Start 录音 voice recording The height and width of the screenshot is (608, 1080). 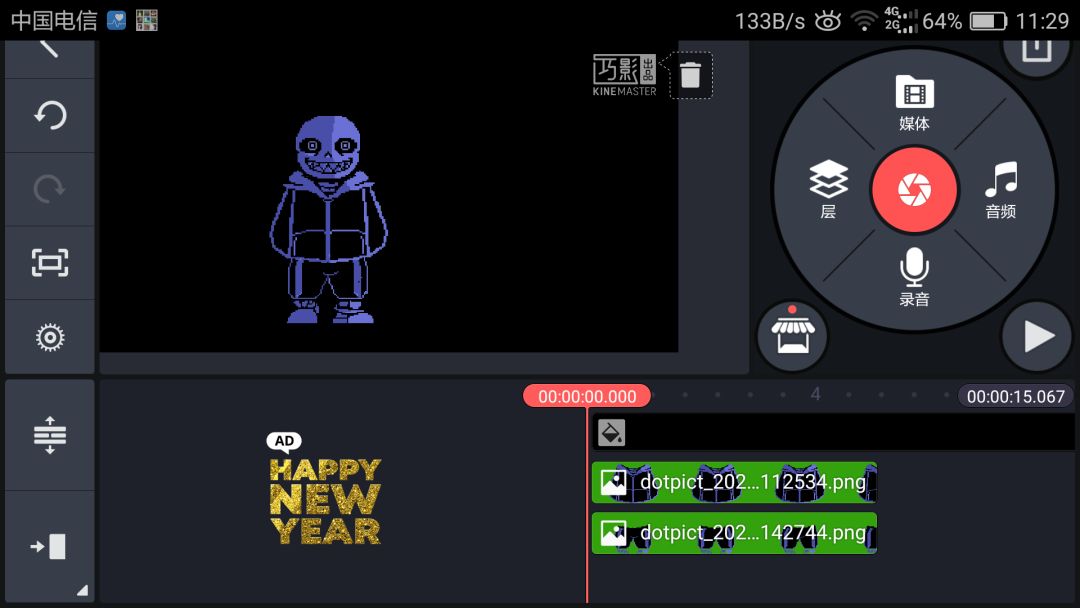click(914, 276)
